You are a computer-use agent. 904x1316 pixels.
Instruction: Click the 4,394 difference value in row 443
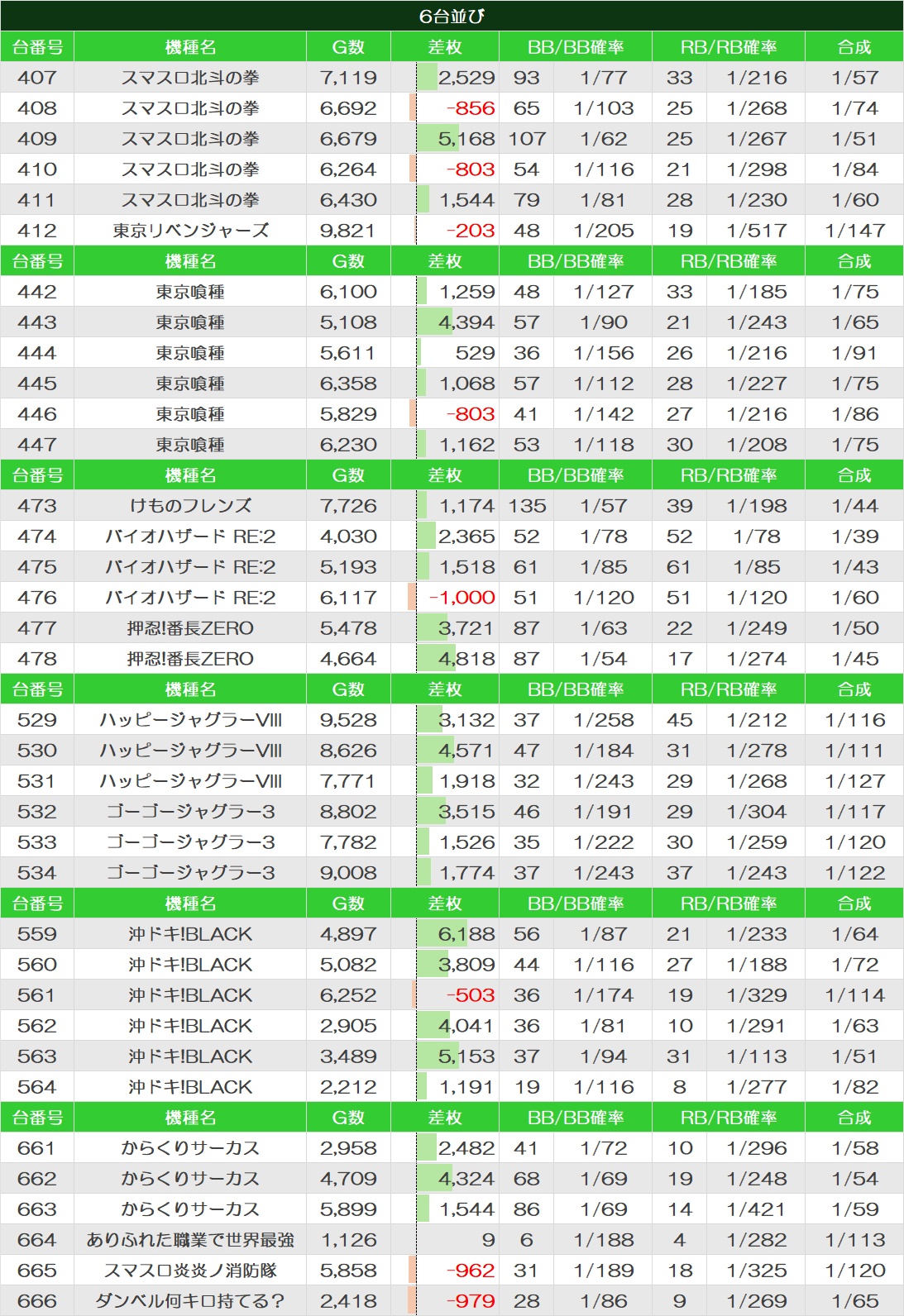click(466, 322)
